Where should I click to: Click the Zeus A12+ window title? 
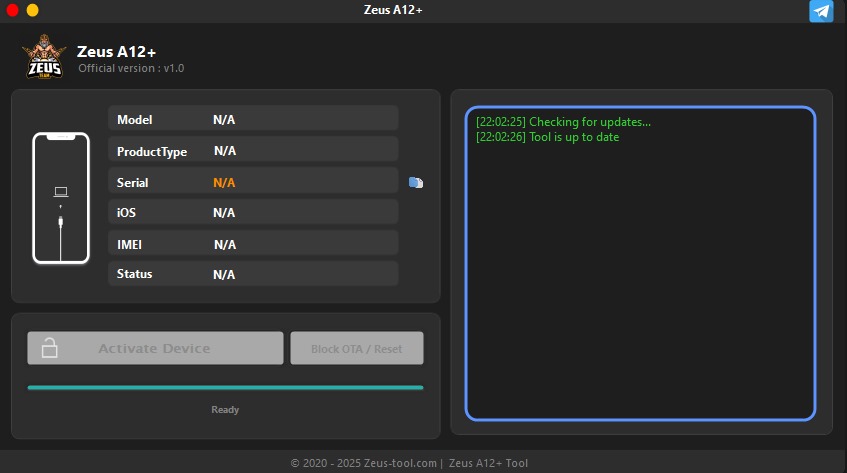(x=393, y=10)
